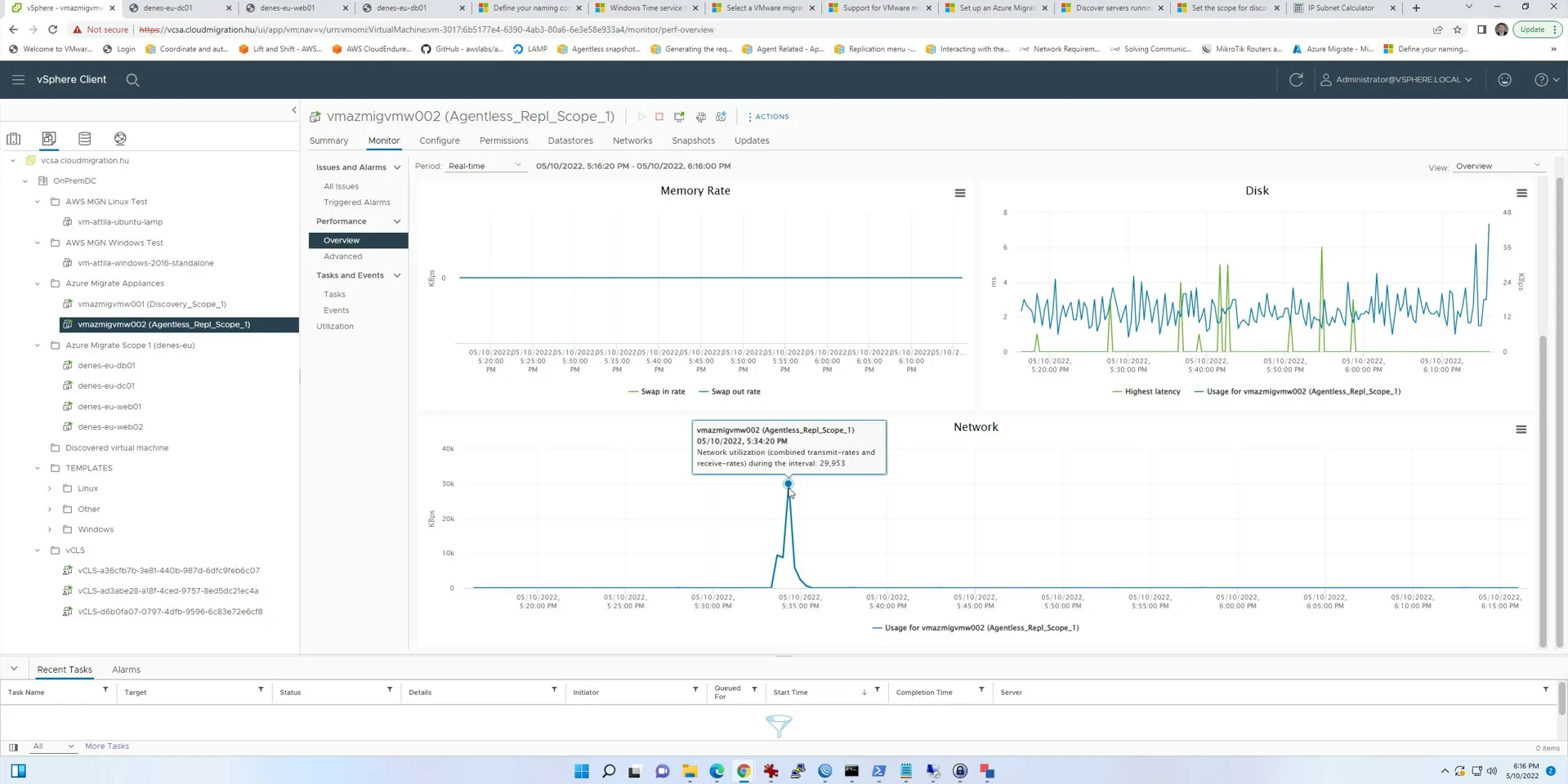
Task: Open the Administrator@VSPHERE.LOCAL user menu
Action: (1396, 80)
